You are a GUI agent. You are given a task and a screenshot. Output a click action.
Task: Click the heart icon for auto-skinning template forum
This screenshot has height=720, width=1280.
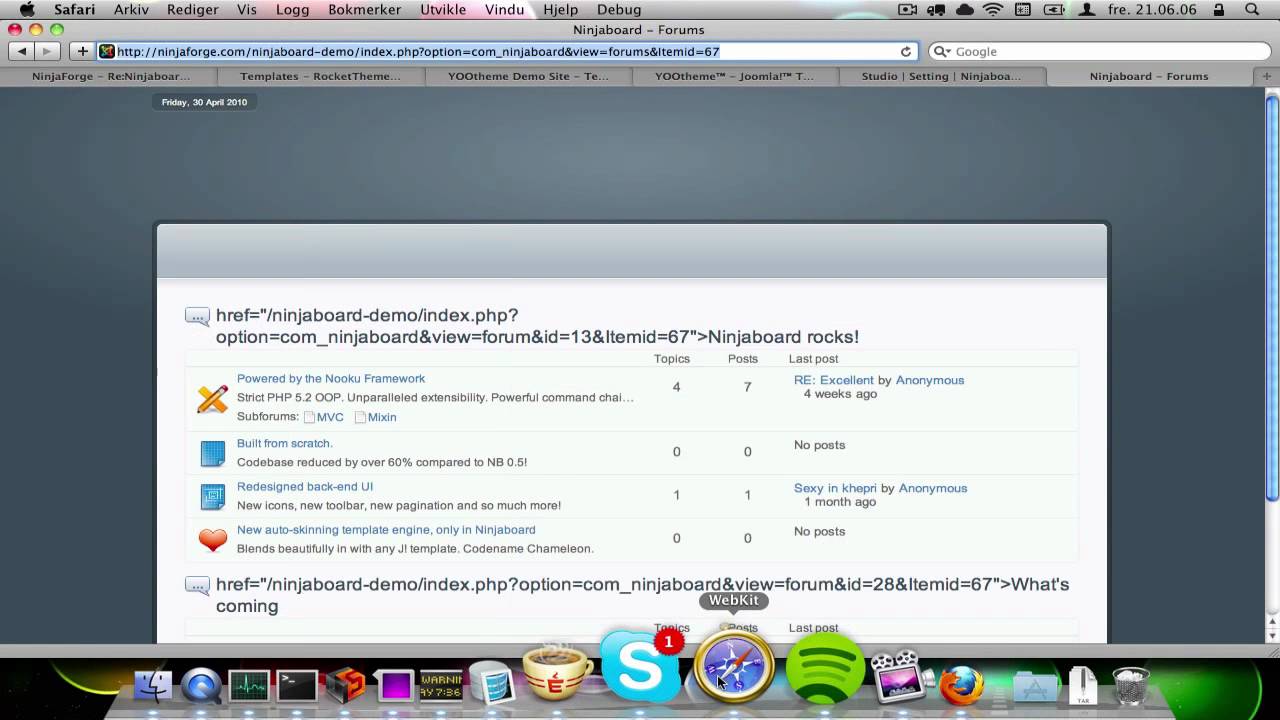213,540
